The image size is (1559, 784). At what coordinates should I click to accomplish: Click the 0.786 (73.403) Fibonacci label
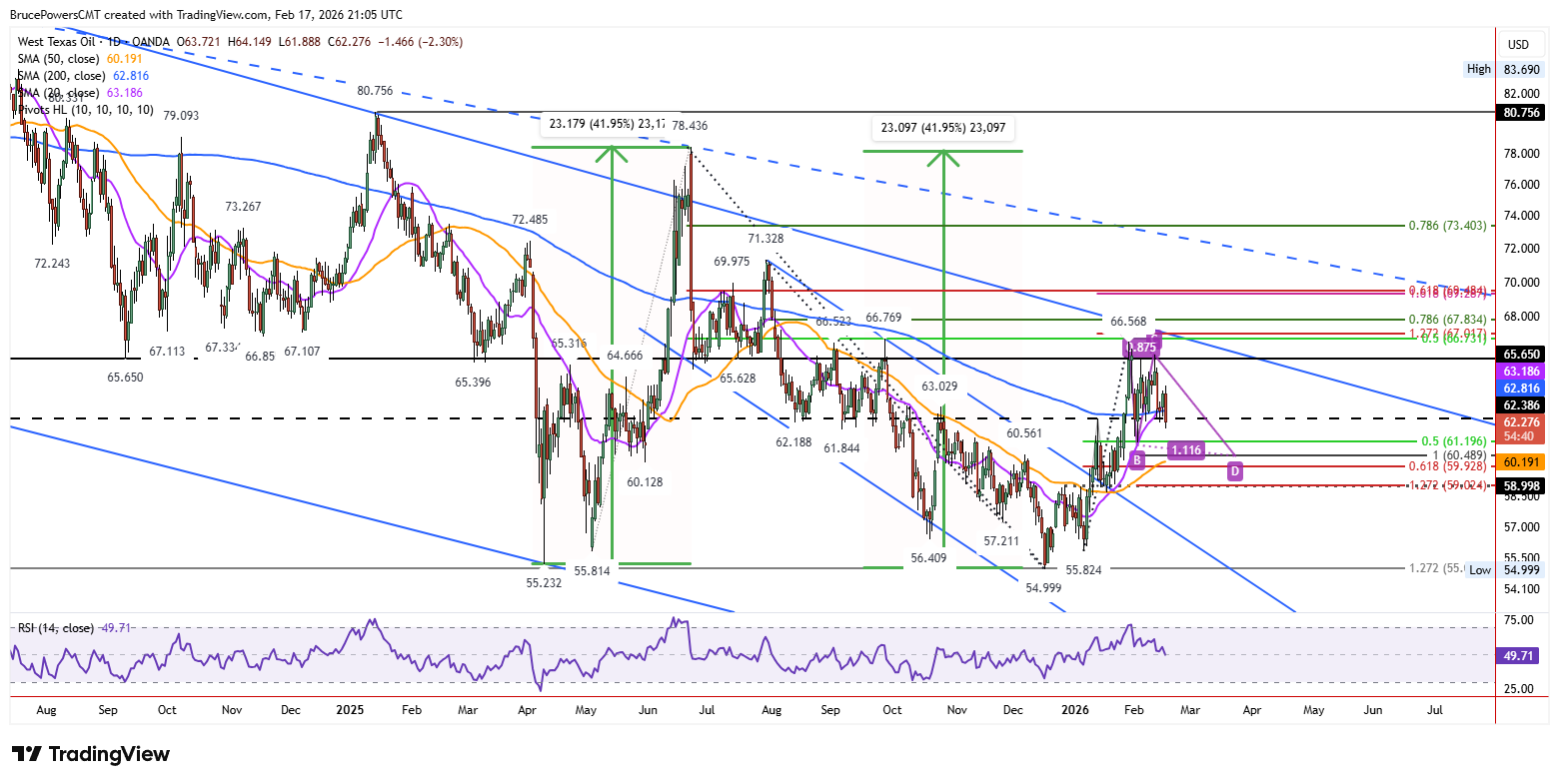1449,227
